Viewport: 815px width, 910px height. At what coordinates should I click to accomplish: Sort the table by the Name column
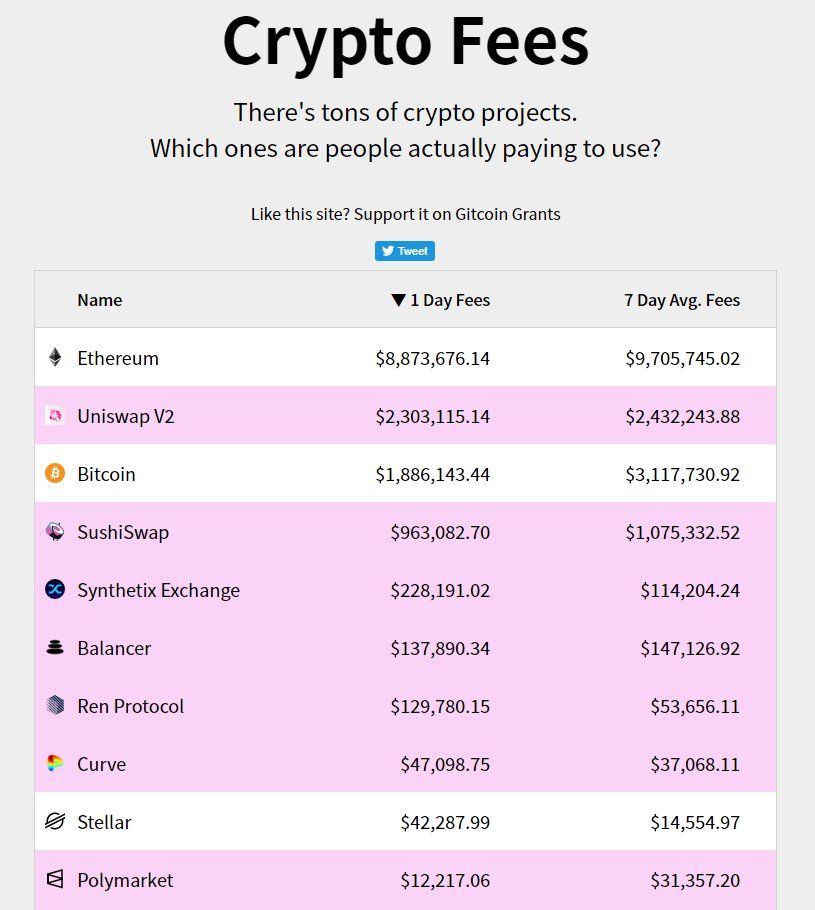point(99,300)
